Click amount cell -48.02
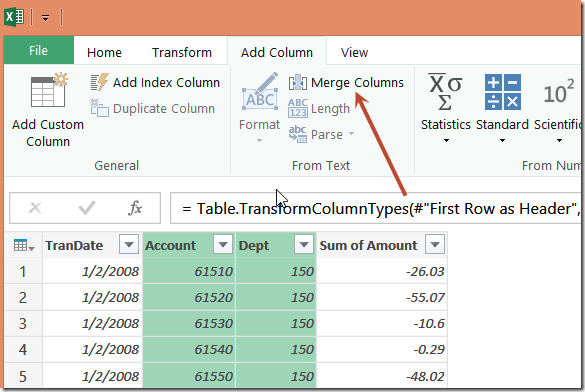Image resolution: width=585 pixels, height=392 pixels. [382, 376]
